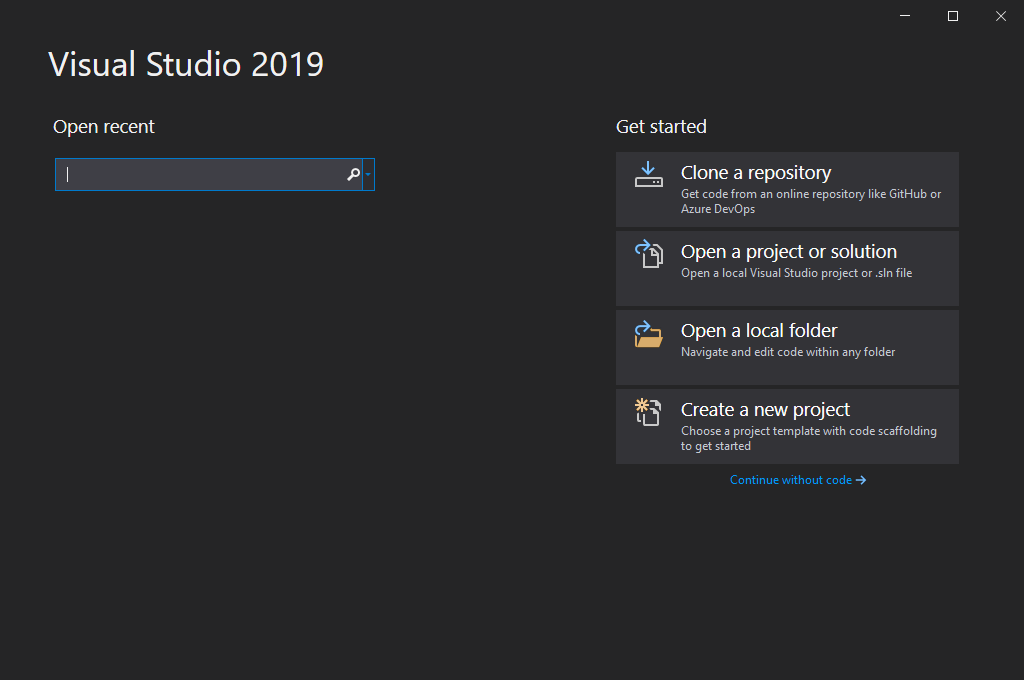Start the Create a new project option
This screenshot has width=1024, height=680.
pos(765,410)
